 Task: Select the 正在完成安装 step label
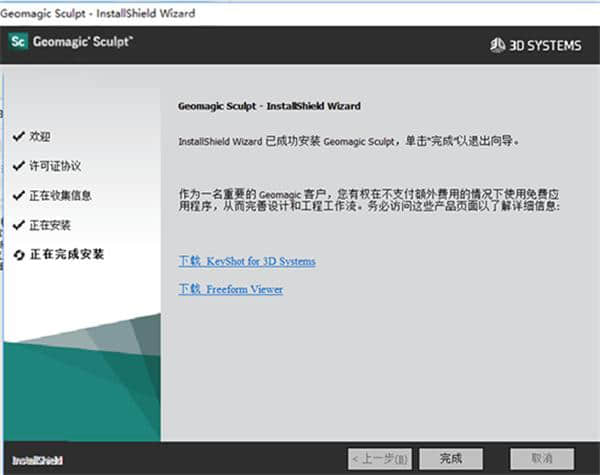tap(67, 254)
